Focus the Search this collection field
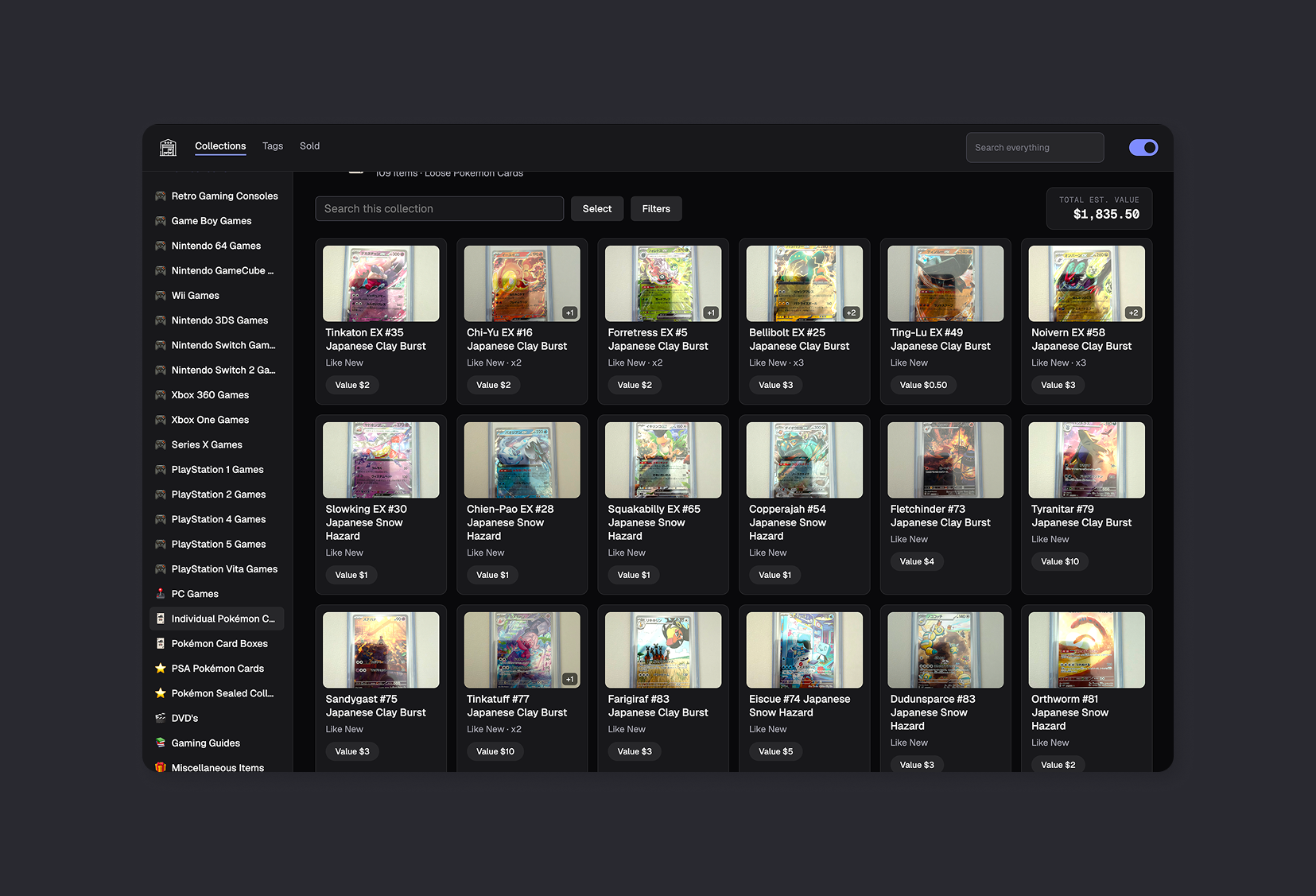The image size is (1316, 896). click(440, 209)
